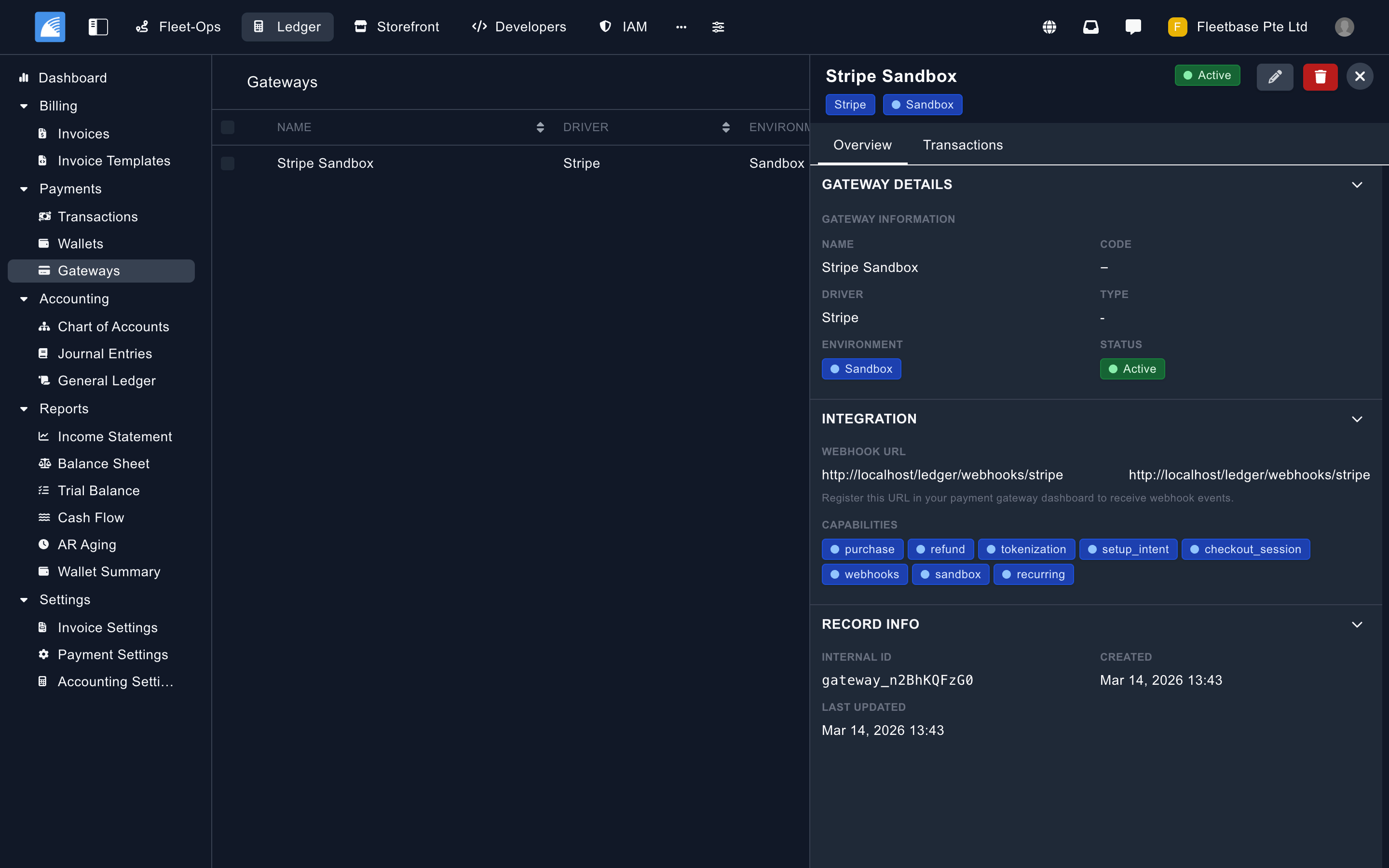Image resolution: width=1389 pixels, height=868 pixels.
Task: Click the globe language icon
Action: point(1049,27)
